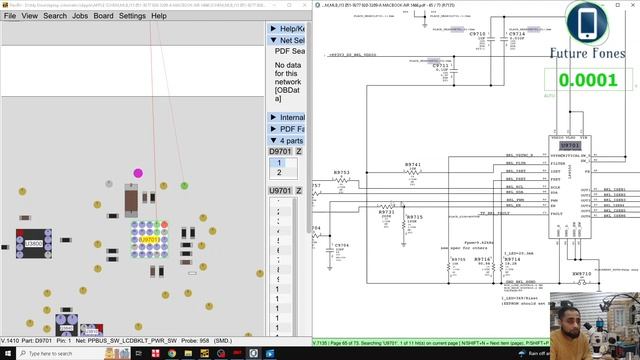Collapse the 4 parts section

tap(287, 141)
